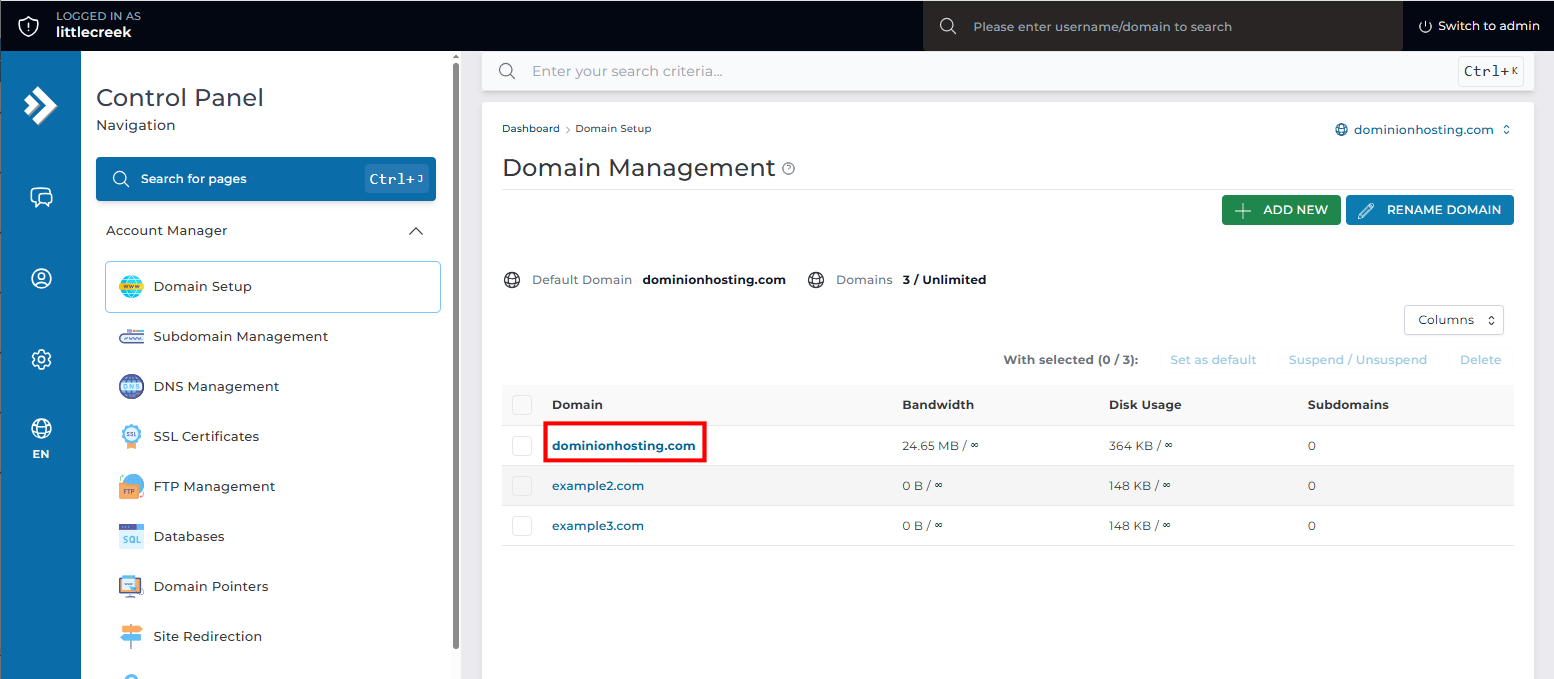Open the user profile icon in sidebar
Viewport: 1554px width, 679px height.
pyautogui.click(x=41, y=278)
